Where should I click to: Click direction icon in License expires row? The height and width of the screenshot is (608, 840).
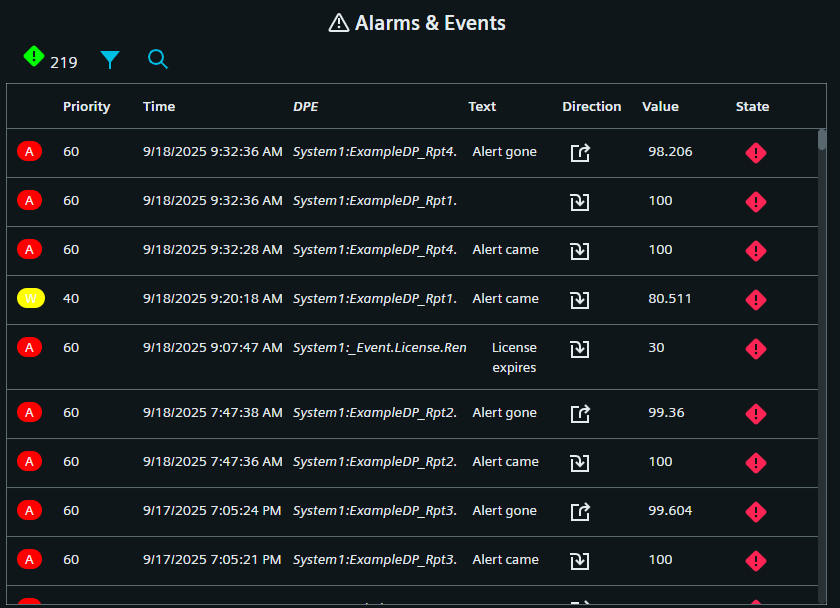[x=580, y=349]
